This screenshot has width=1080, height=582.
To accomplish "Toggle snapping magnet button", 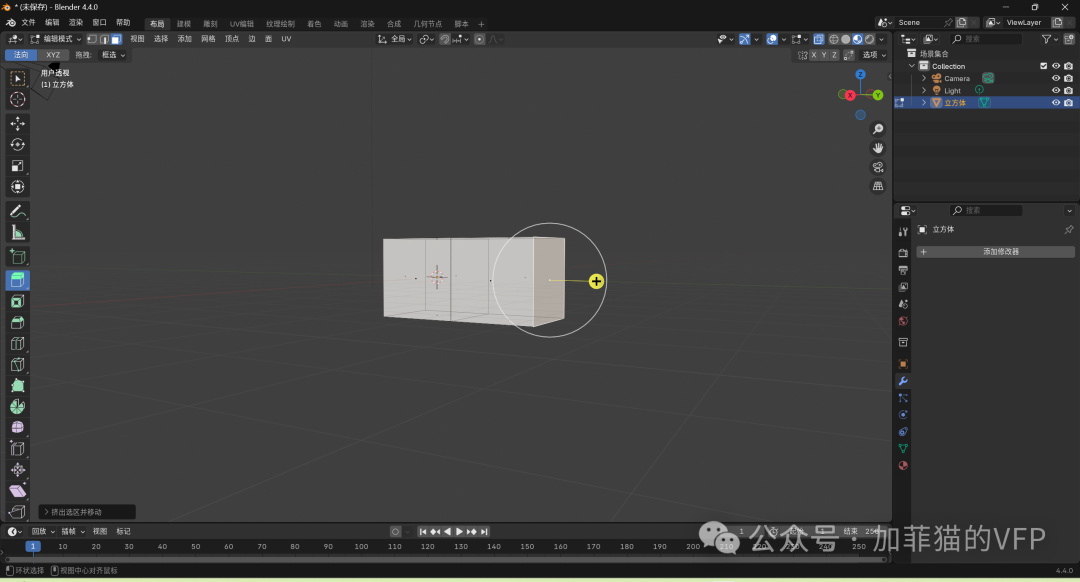I will click(x=444, y=39).
